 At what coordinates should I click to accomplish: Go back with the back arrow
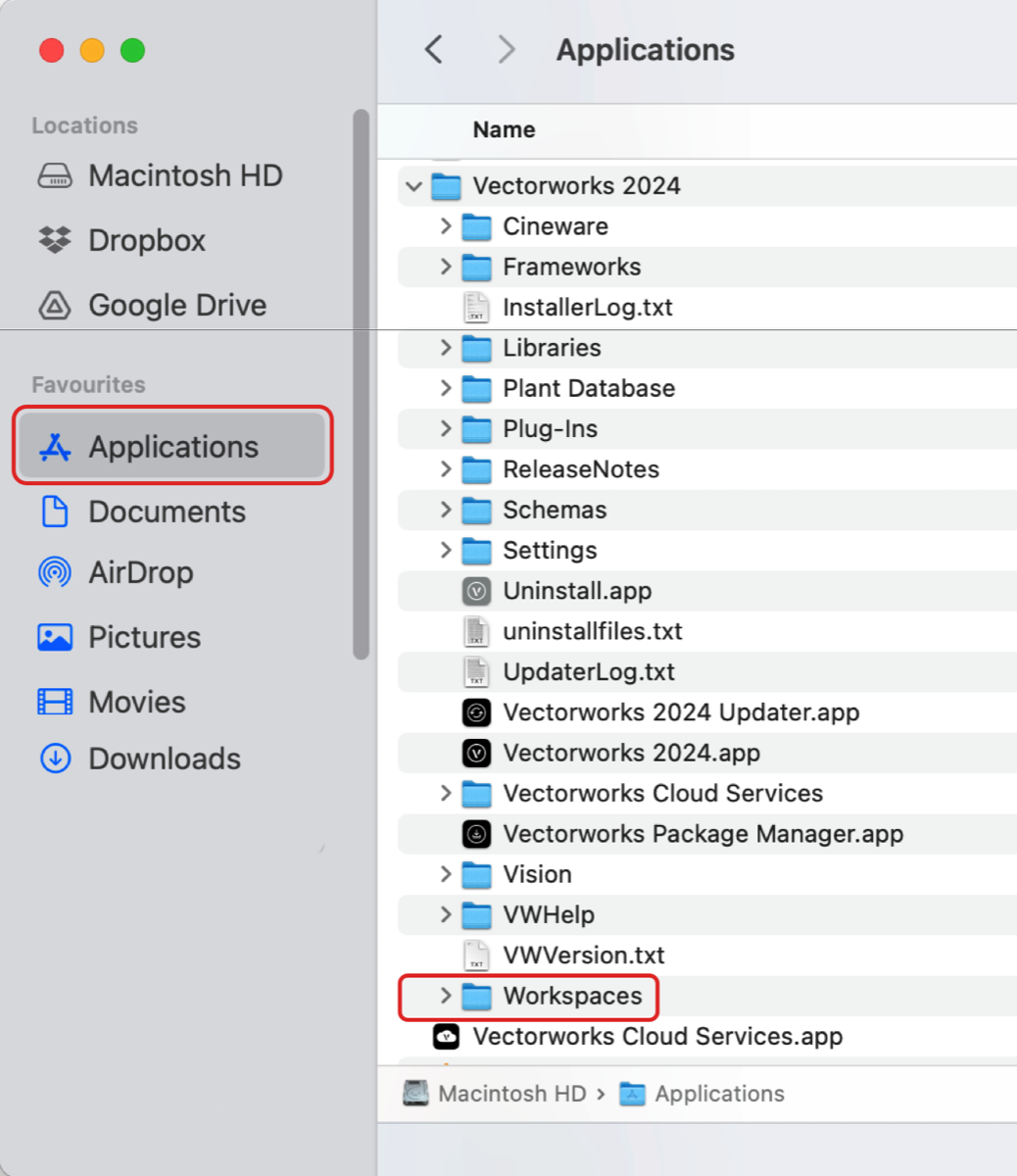coord(434,50)
